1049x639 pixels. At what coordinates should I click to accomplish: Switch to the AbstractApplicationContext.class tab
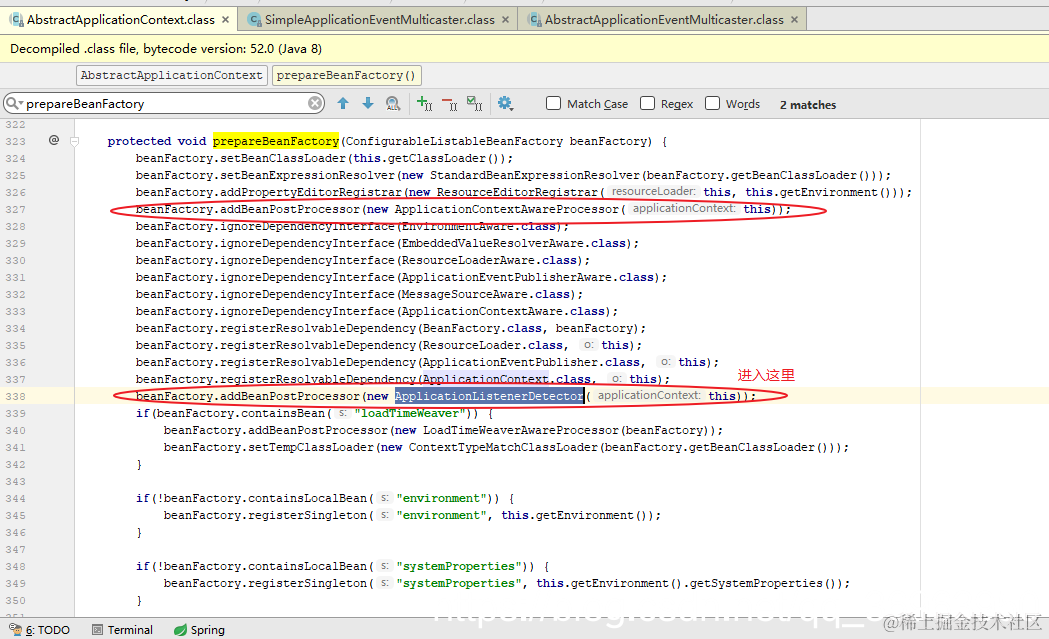[120, 19]
